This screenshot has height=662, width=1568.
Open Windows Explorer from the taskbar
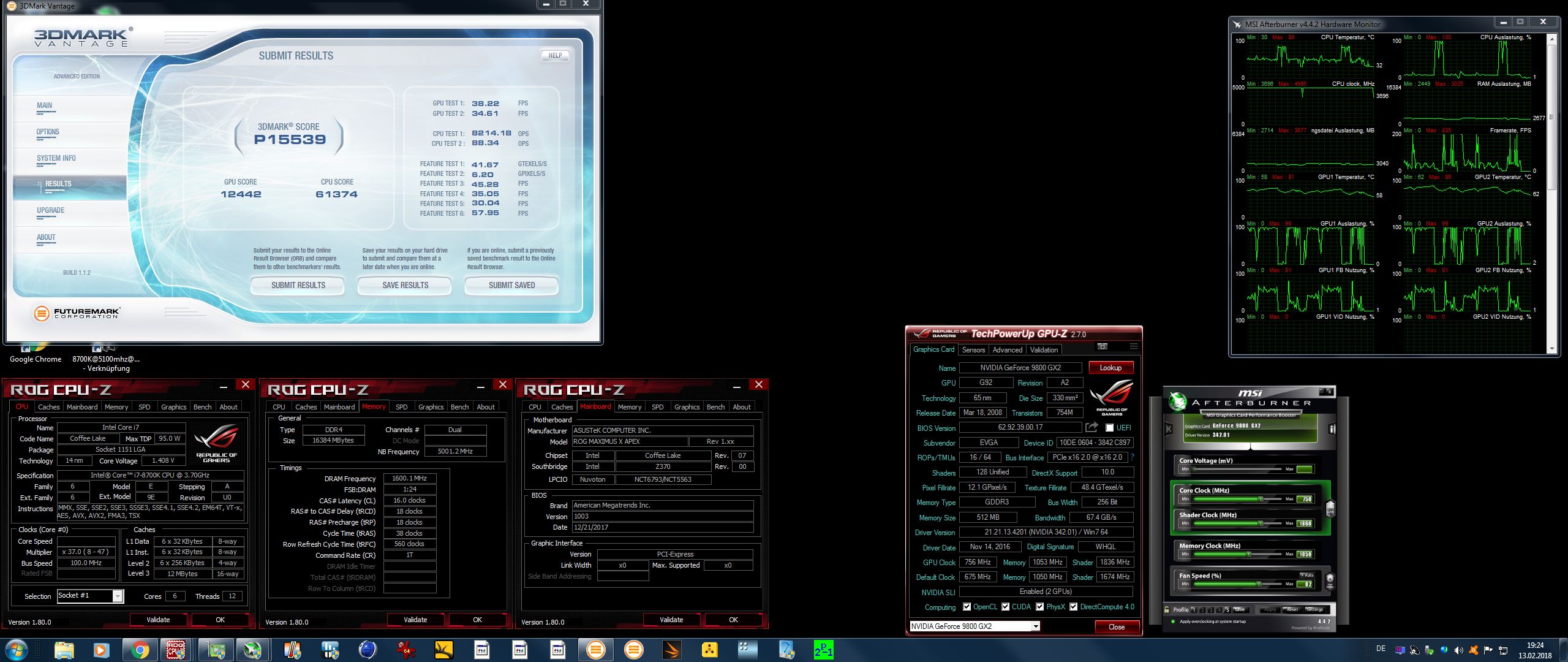[64, 650]
